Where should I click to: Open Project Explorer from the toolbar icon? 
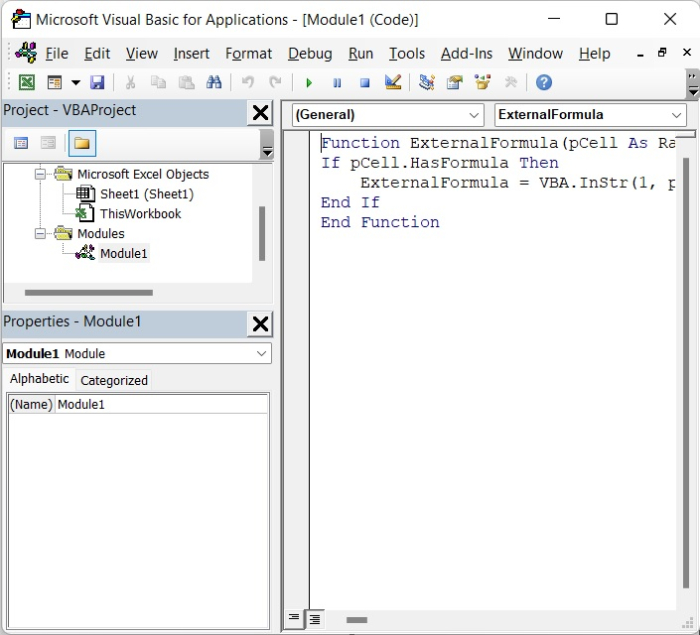pyautogui.click(x=427, y=83)
